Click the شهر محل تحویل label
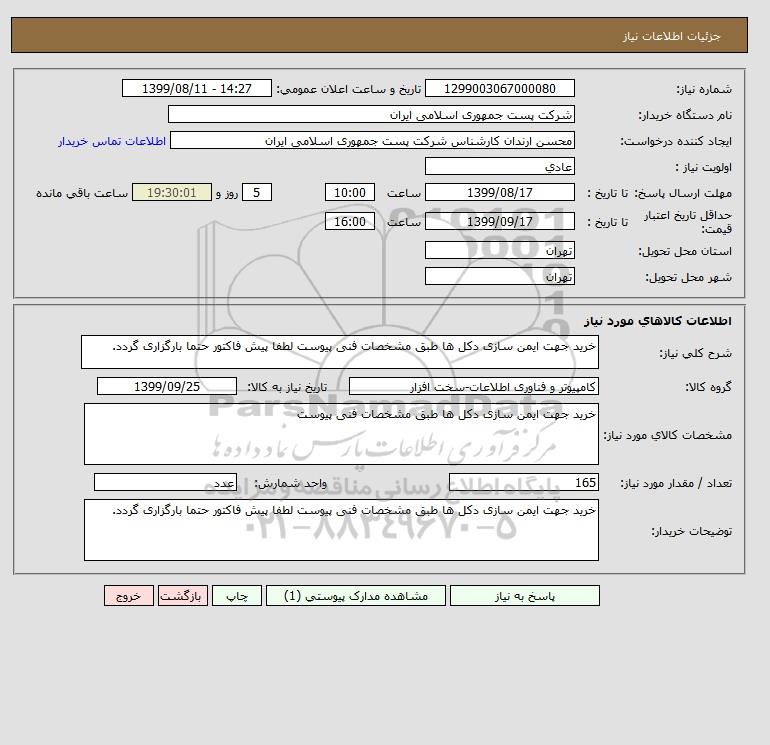This screenshot has width=770, height=745. click(688, 277)
